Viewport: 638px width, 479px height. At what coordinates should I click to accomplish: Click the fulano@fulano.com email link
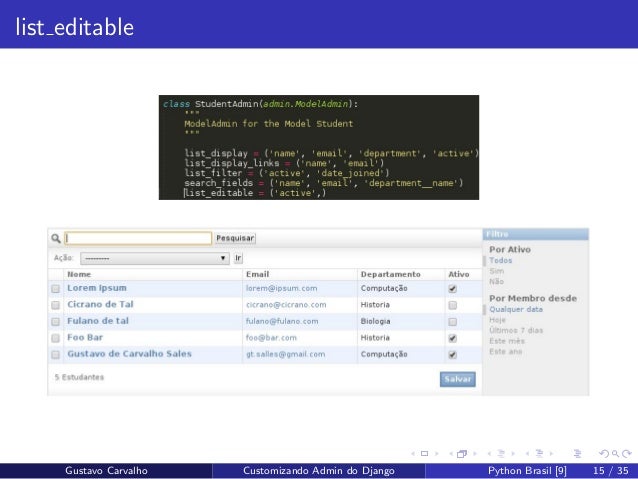pos(282,322)
